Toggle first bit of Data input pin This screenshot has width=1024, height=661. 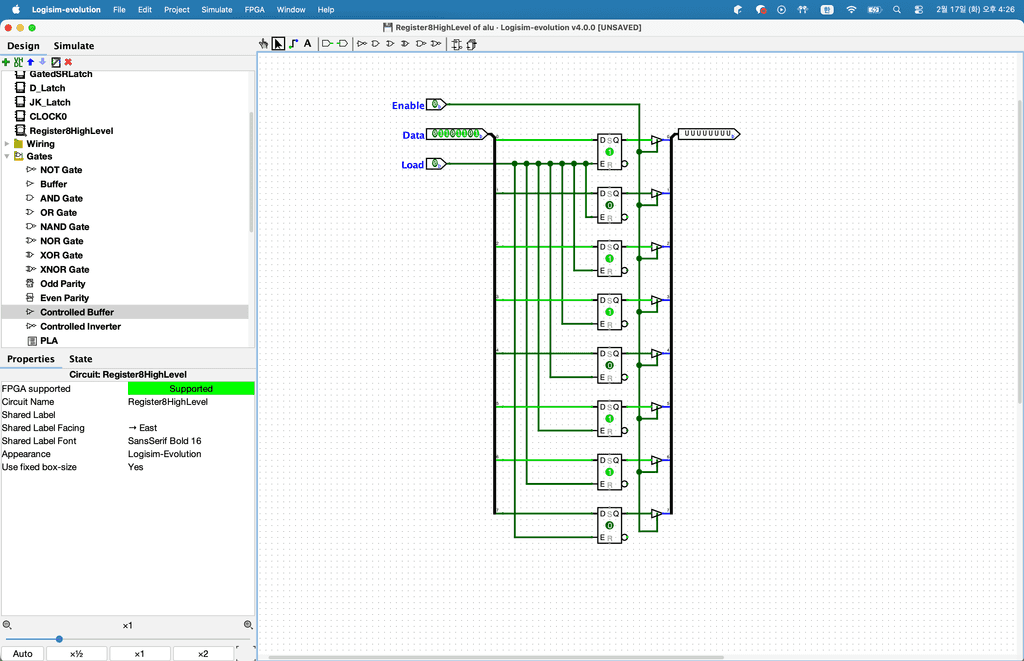click(x=436, y=134)
